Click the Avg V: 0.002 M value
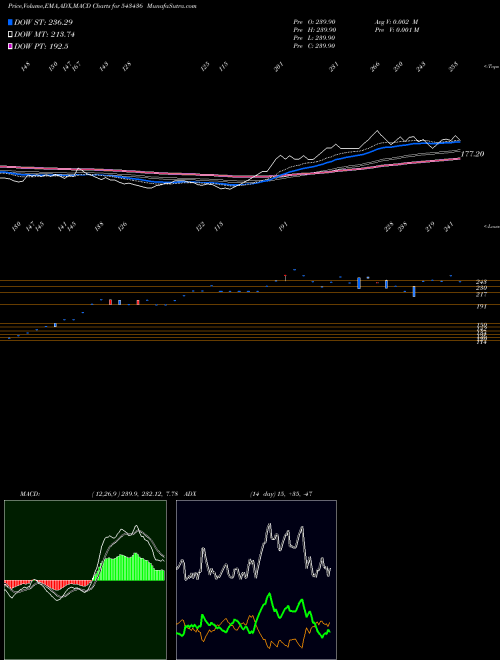500x660 pixels. pos(396,22)
